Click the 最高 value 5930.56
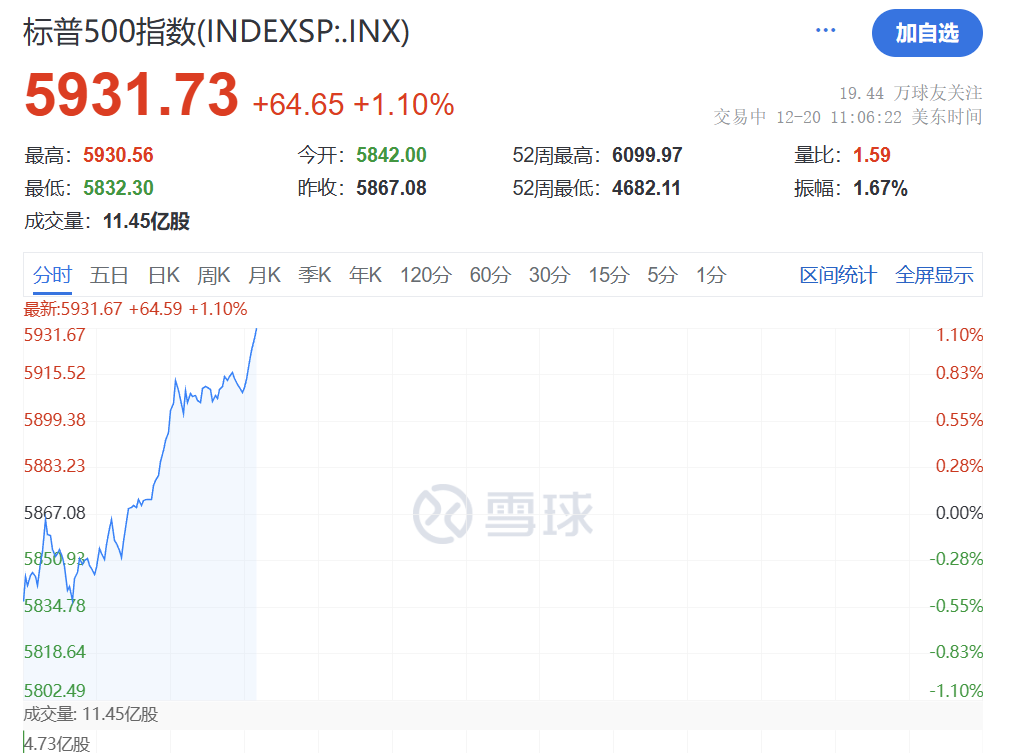This screenshot has height=753, width=1012. point(118,155)
